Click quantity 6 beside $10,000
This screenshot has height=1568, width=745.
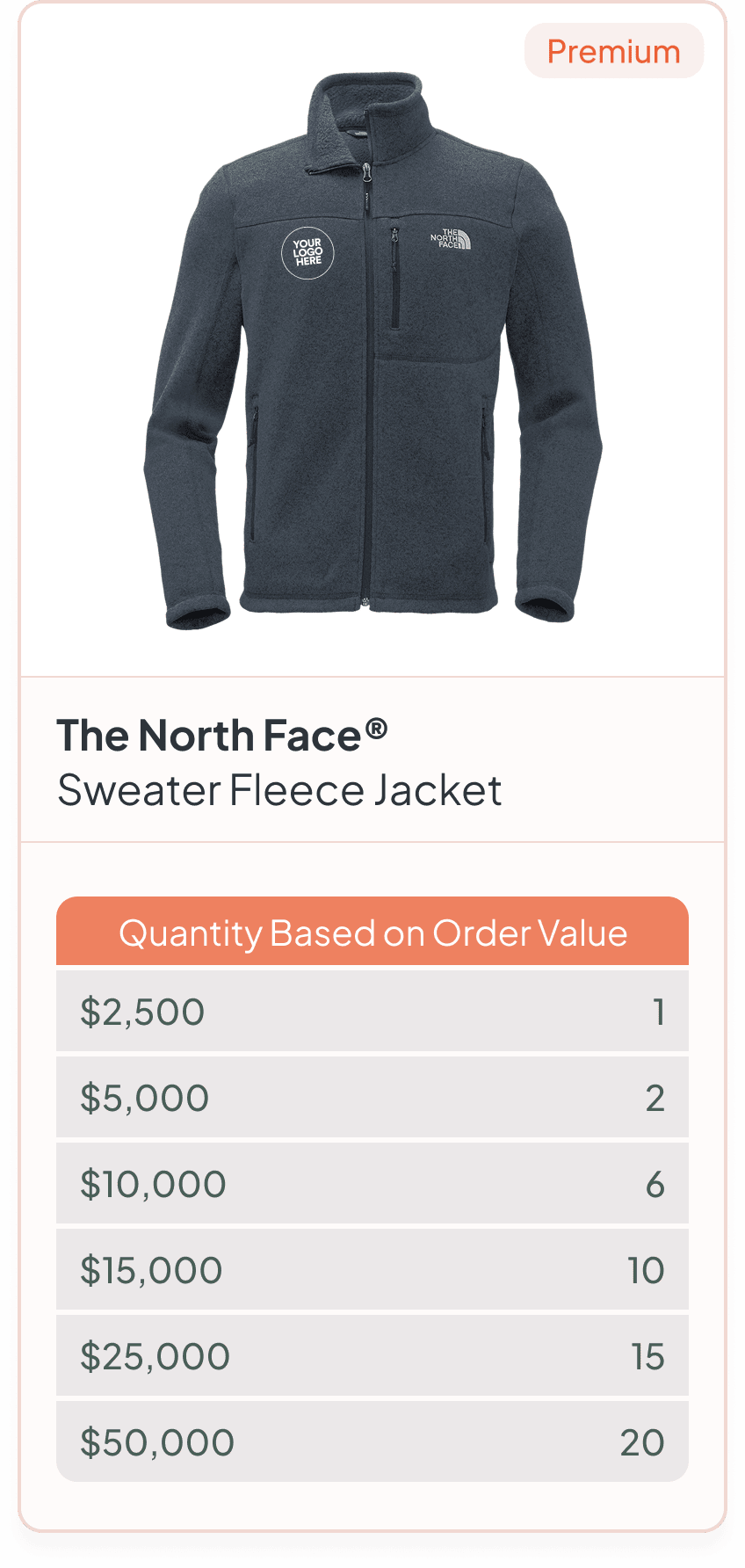pyautogui.click(x=655, y=1184)
